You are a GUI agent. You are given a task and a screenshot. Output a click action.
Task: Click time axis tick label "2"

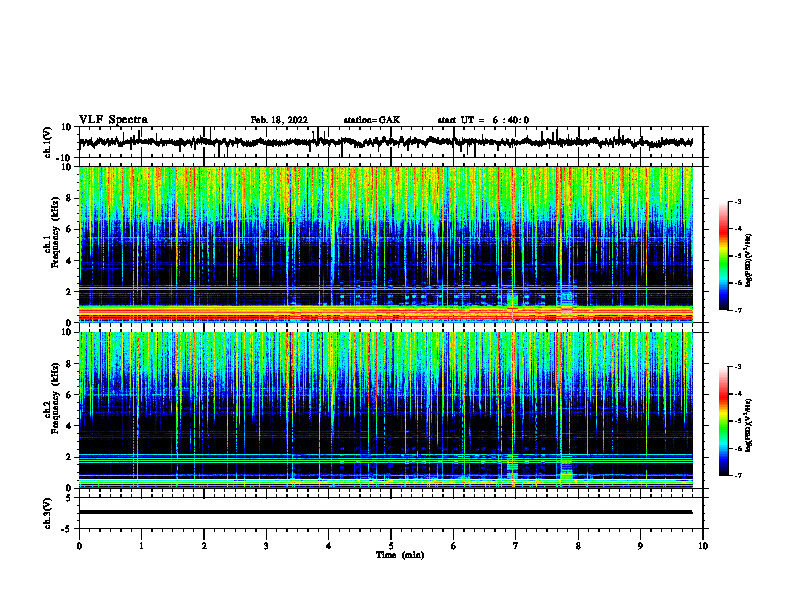coord(204,546)
